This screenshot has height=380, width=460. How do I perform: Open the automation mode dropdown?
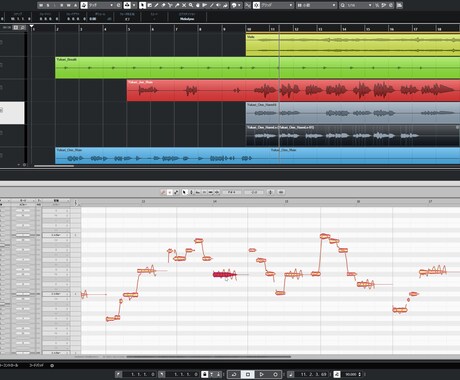point(101,5)
